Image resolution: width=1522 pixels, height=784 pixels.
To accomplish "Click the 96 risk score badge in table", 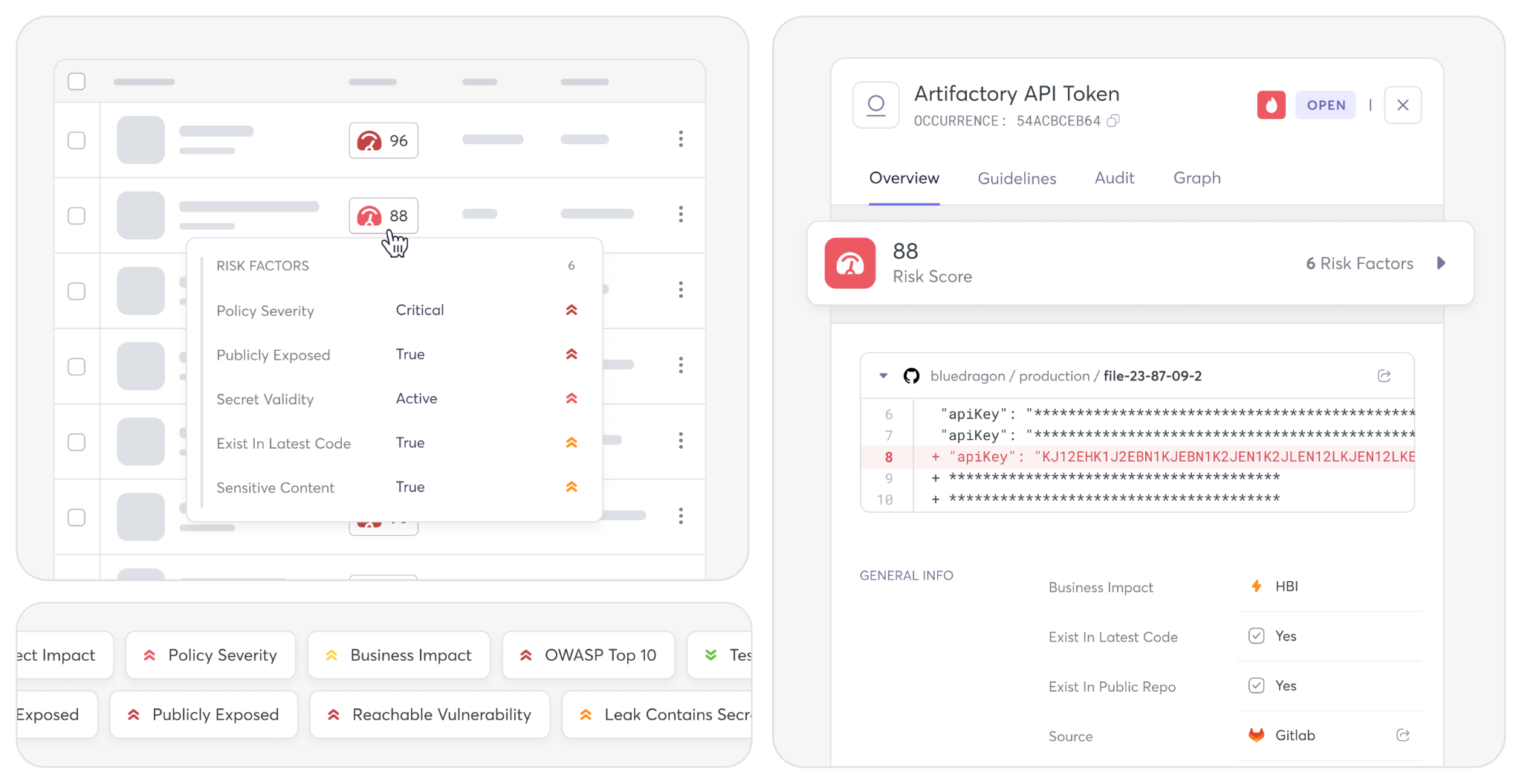I will [383, 140].
